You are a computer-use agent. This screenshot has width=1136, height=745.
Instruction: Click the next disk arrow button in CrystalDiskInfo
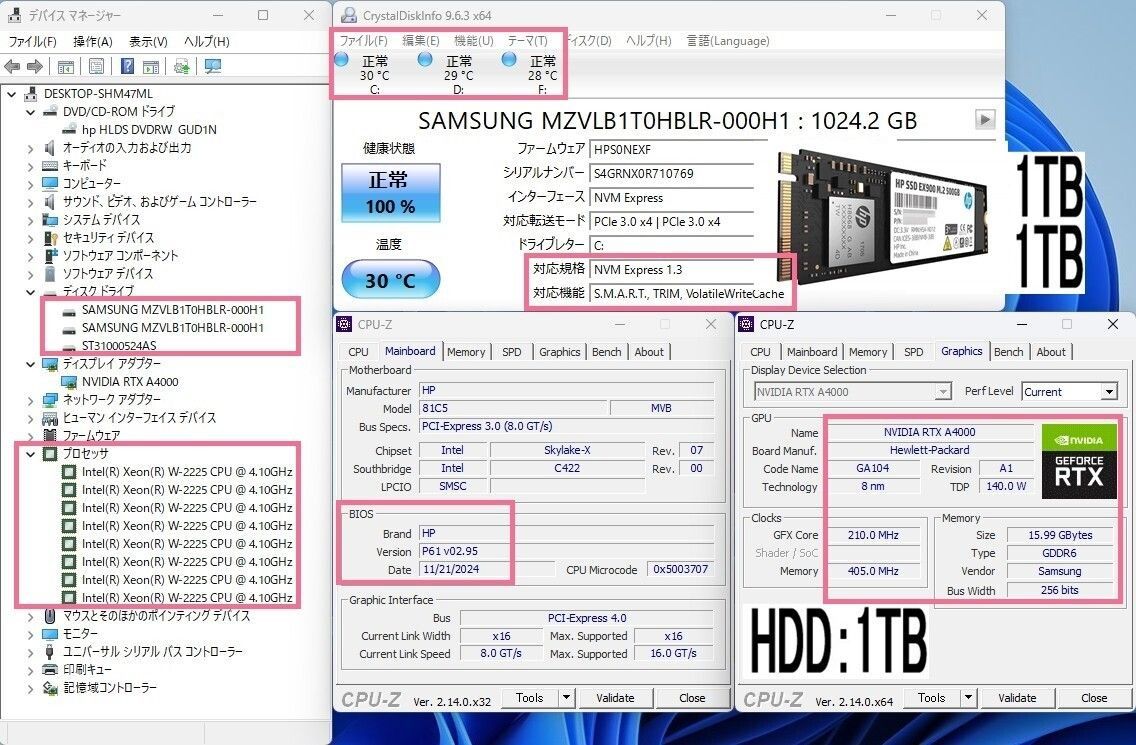[x=985, y=120]
